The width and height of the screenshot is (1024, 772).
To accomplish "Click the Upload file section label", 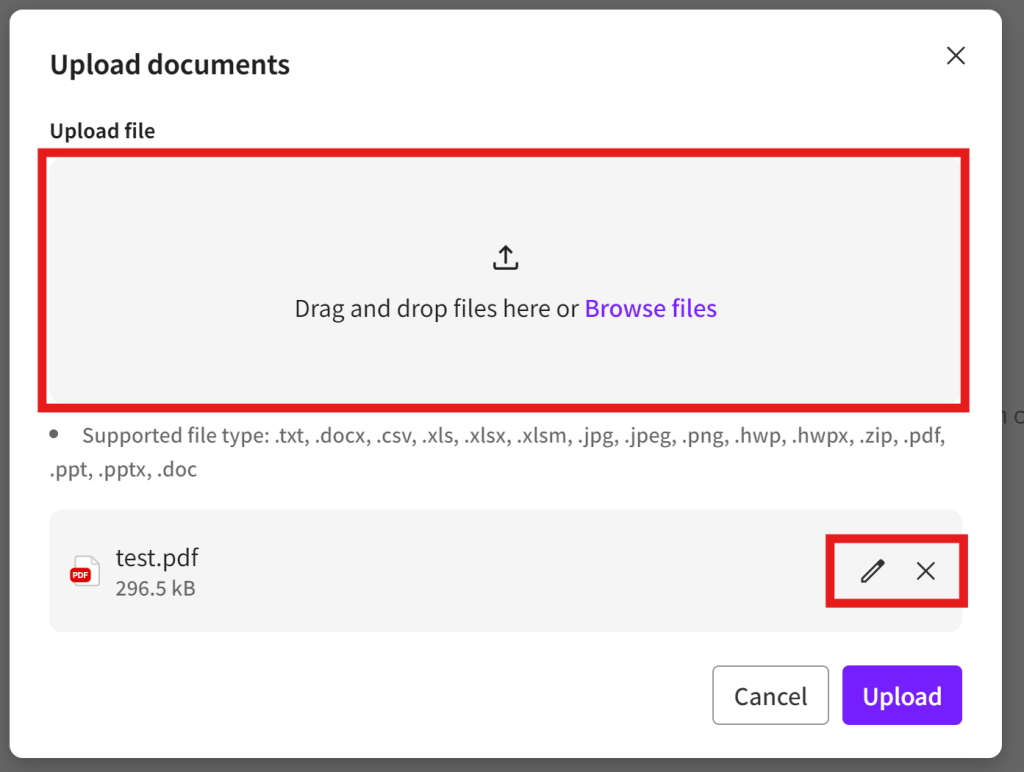I will [x=101, y=131].
